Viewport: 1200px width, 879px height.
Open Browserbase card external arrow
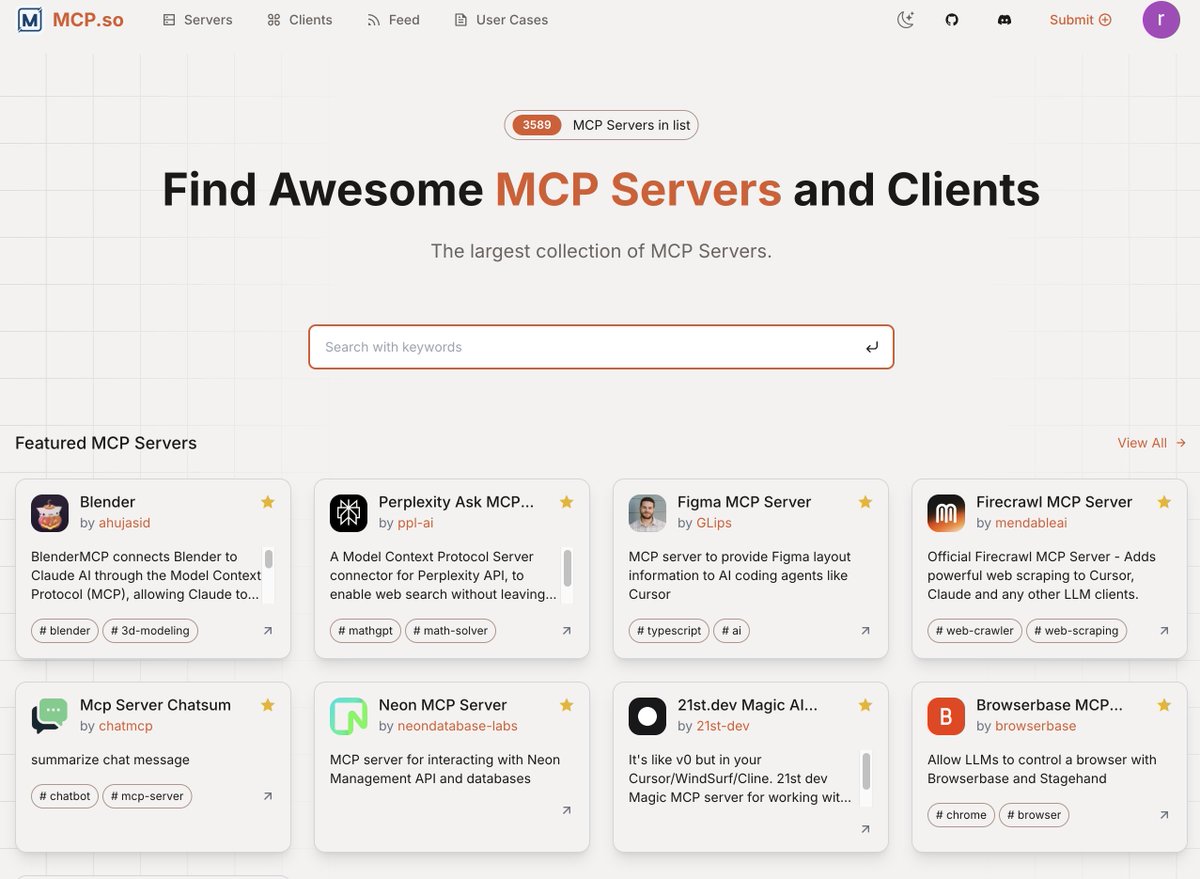(x=1164, y=815)
